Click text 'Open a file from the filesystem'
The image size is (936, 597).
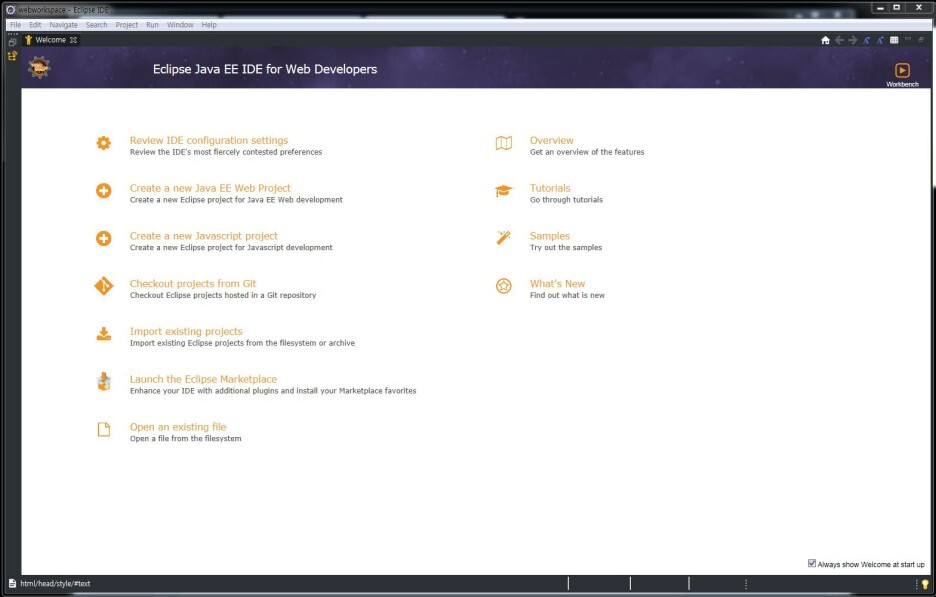pyautogui.click(x=186, y=439)
